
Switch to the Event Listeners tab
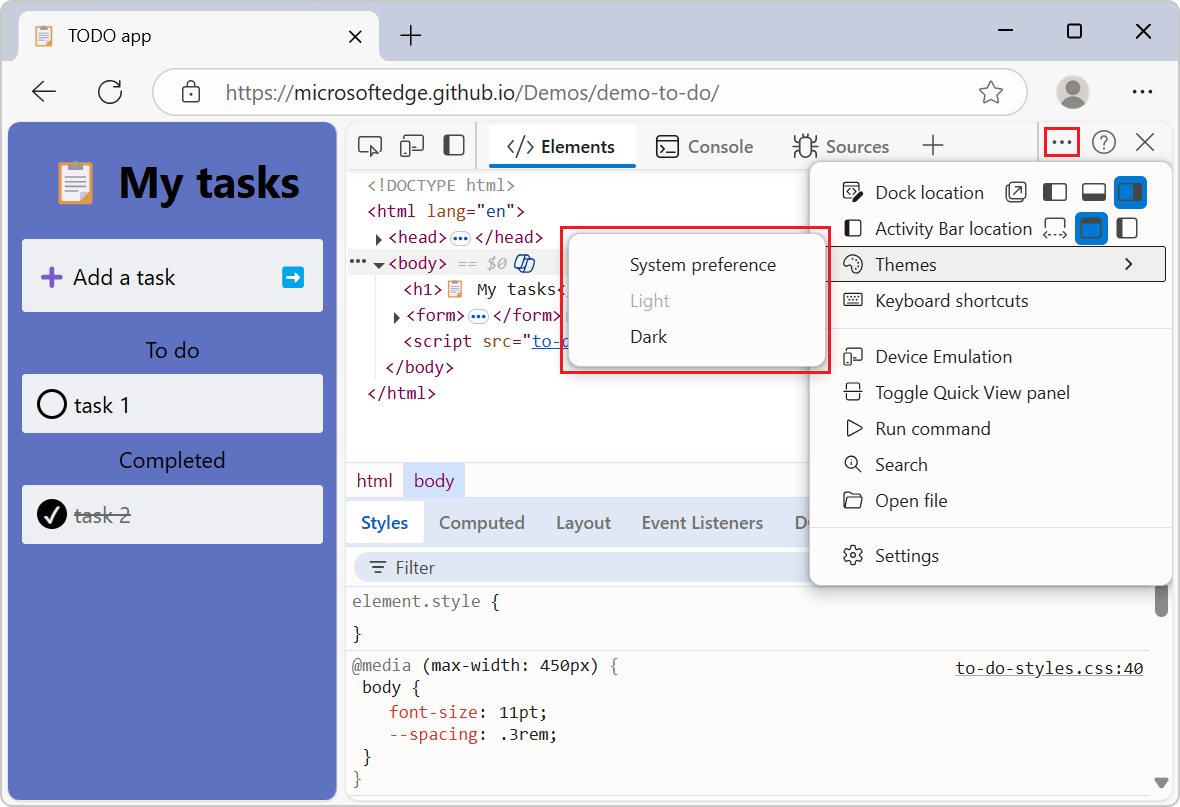(702, 522)
